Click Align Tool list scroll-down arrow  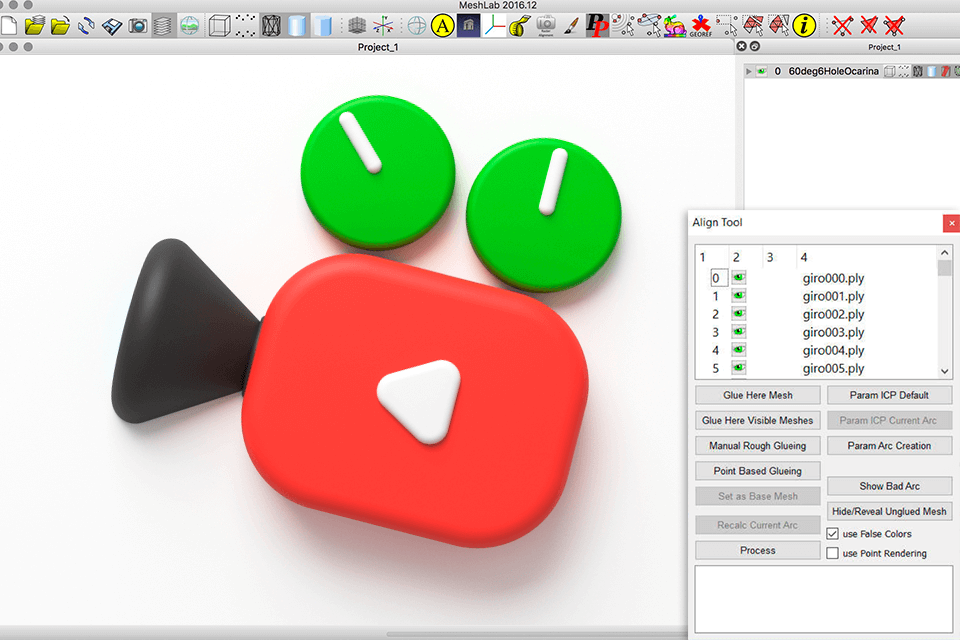tap(945, 373)
